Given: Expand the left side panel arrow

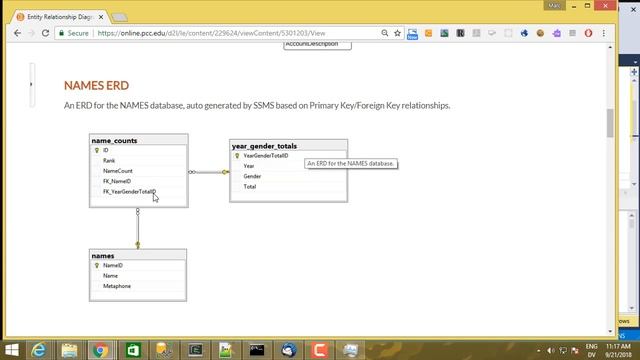Looking at the screenshot, I should pos(31,84).
